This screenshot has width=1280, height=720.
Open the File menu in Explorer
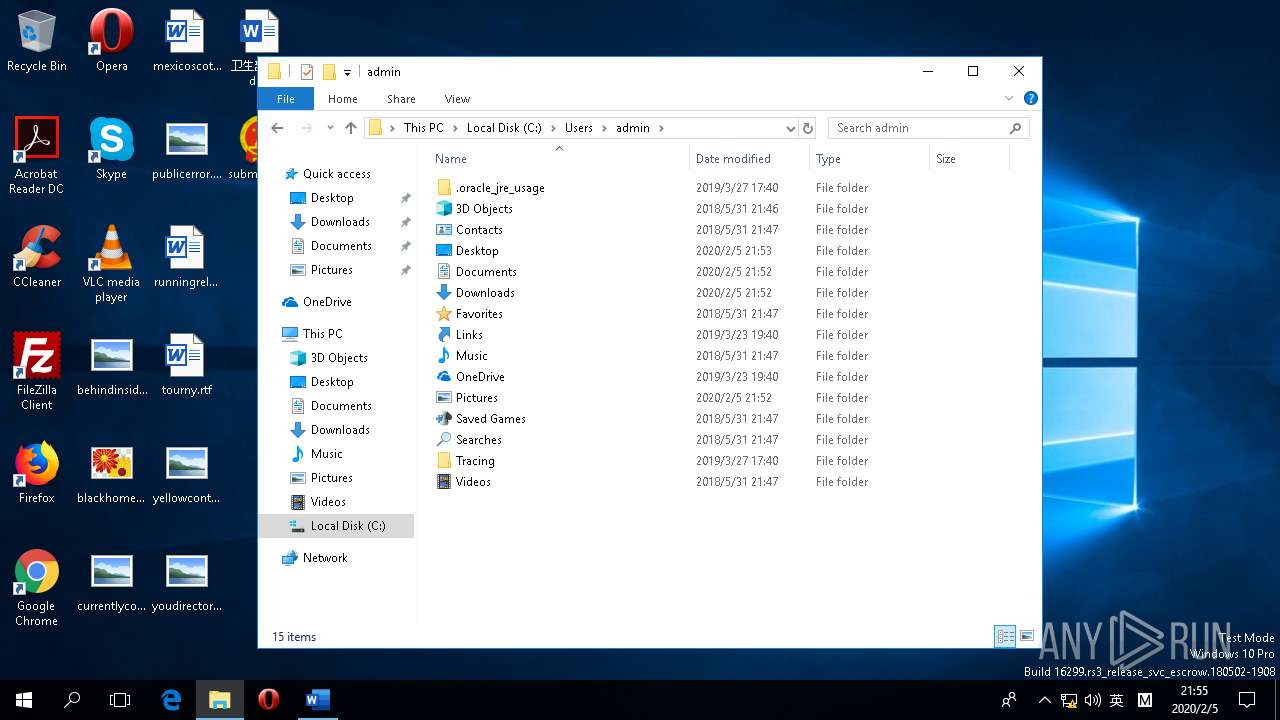click(286, 99)
